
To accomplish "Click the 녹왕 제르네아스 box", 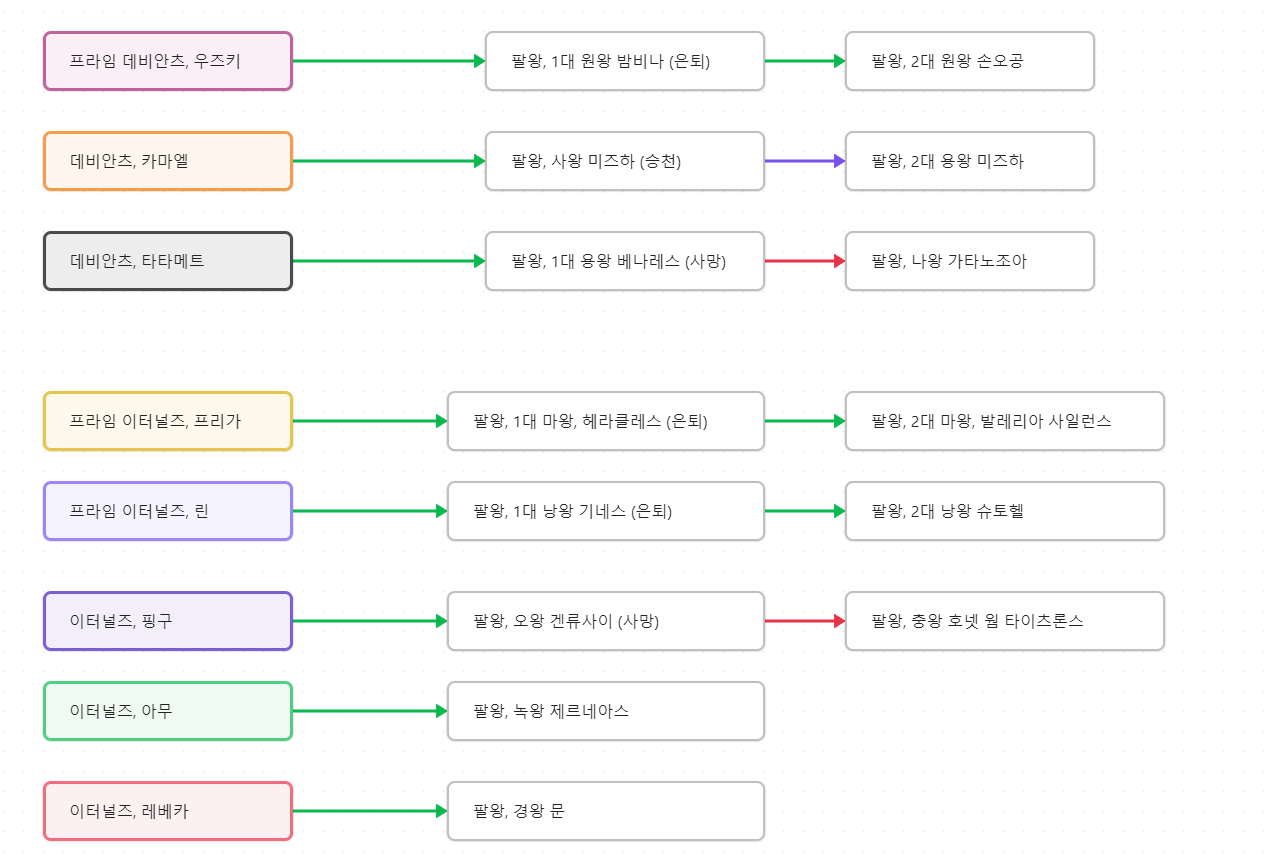I will point(606,711).
